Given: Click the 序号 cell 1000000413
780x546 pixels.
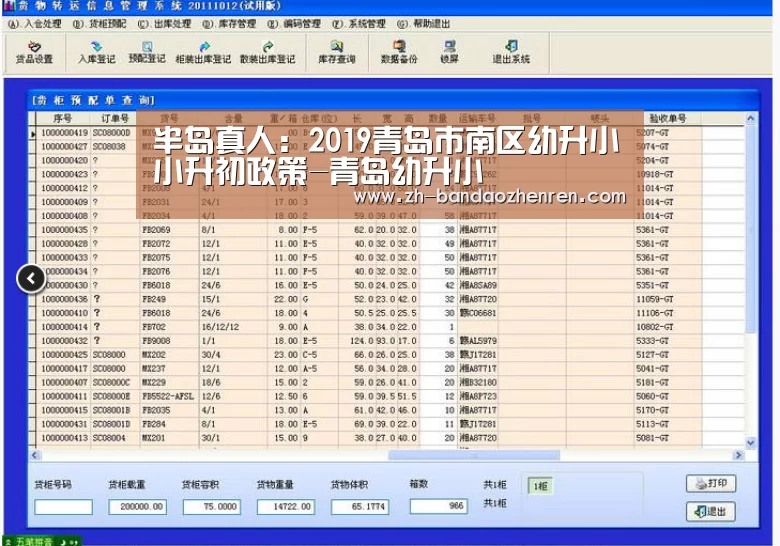Looking at the screenshot, I should tap(64, 438).
